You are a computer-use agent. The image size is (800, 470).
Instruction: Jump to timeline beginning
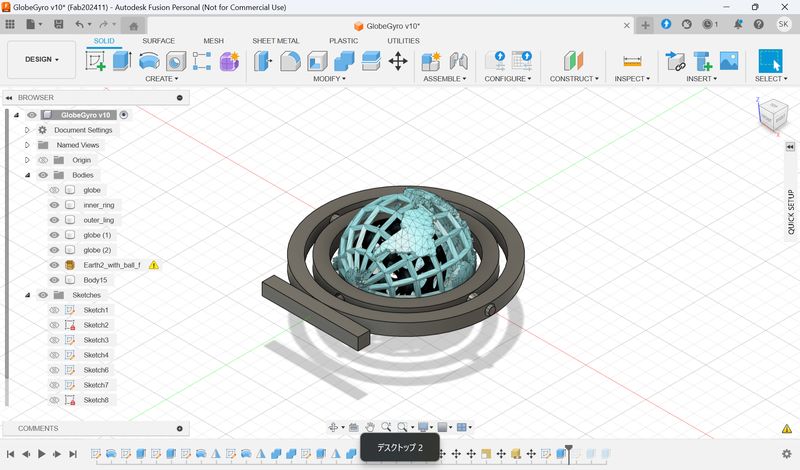[x=10, y=454]
